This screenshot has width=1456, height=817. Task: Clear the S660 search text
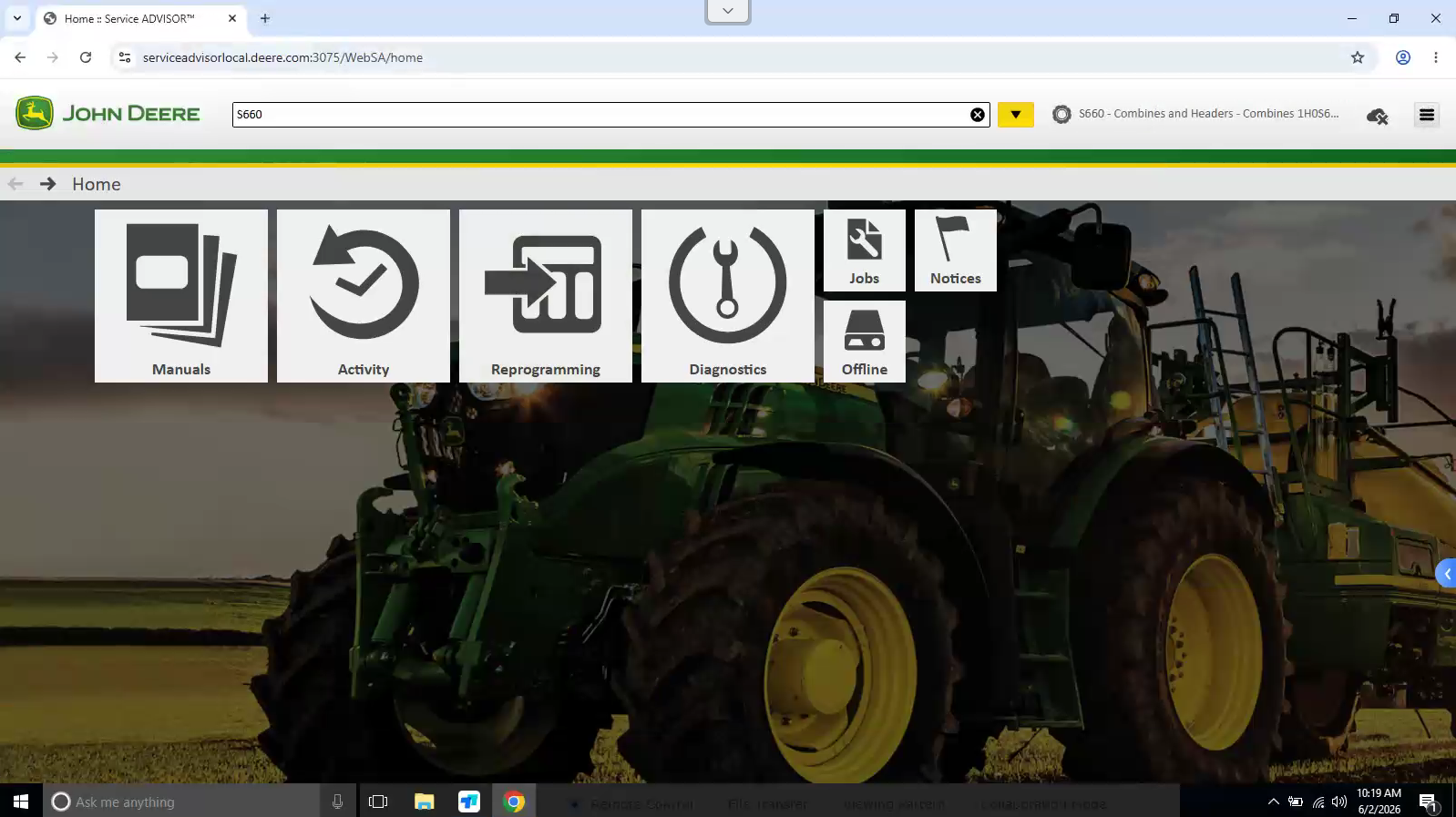point(978,115)
